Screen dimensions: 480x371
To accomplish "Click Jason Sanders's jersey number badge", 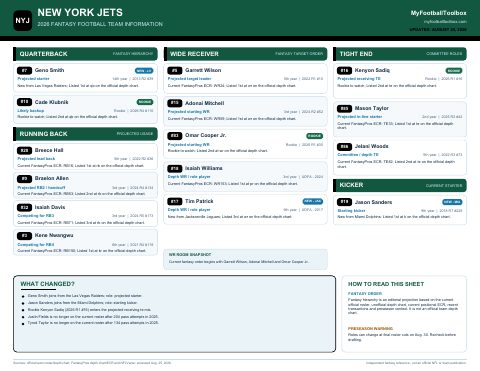I will tap(344, 202).
